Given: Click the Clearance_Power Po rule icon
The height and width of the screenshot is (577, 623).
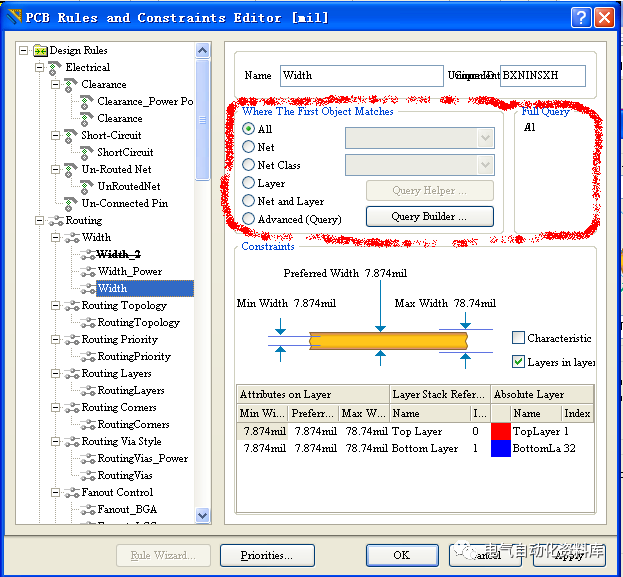Looking at the screenshot, I should (x=87, y=102).
